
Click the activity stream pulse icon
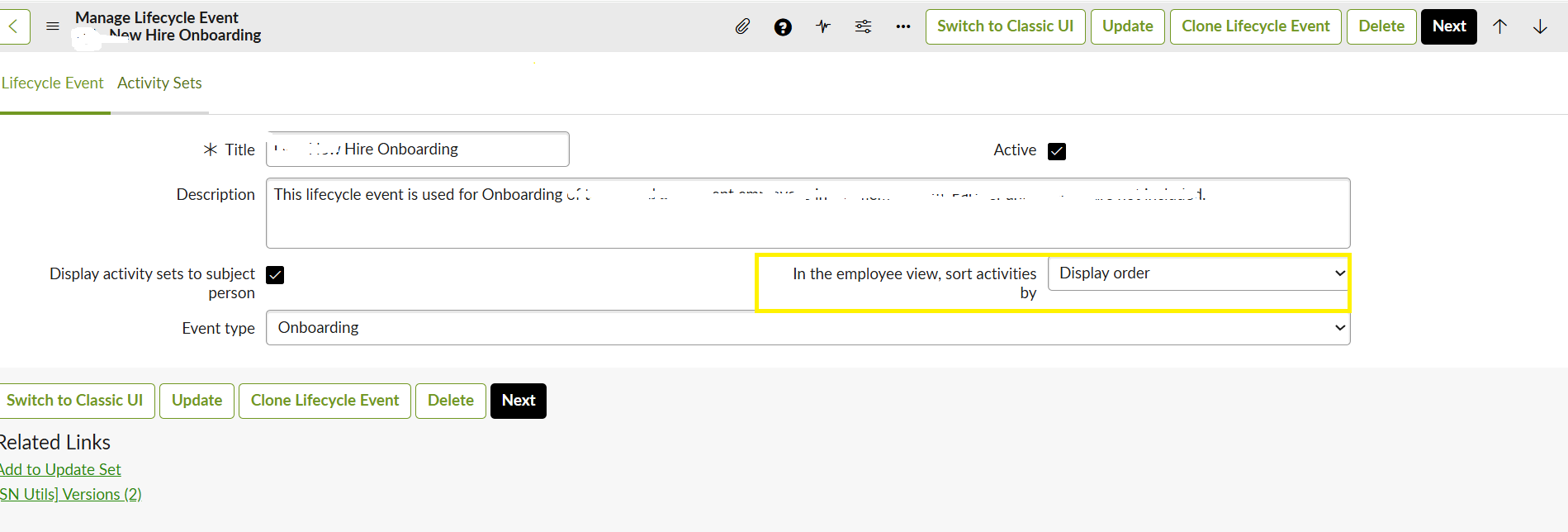click(823, 26)
